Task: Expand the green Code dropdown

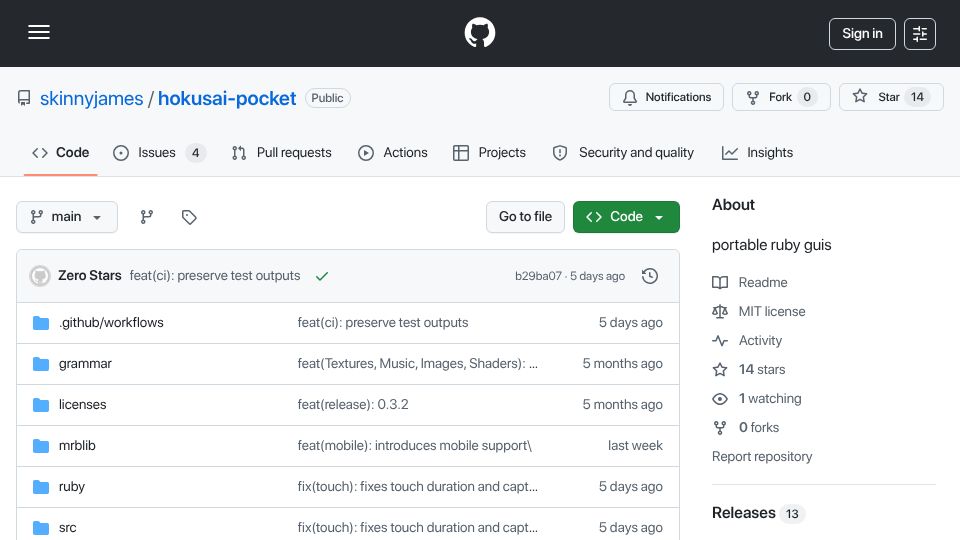Action: [x=626, y=217]
